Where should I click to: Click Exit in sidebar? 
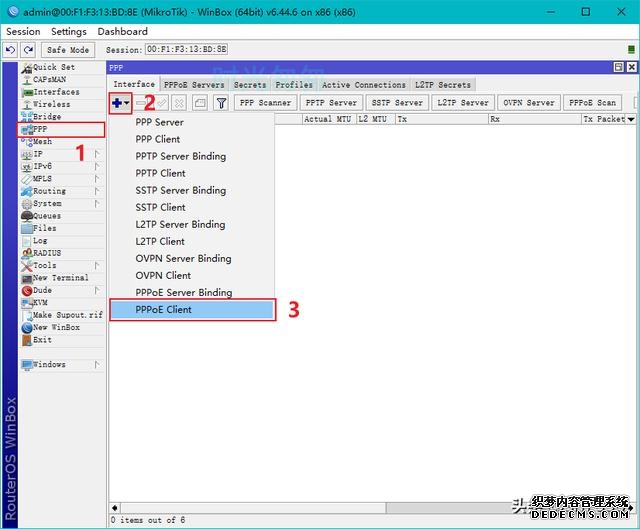tap(62, 340)
